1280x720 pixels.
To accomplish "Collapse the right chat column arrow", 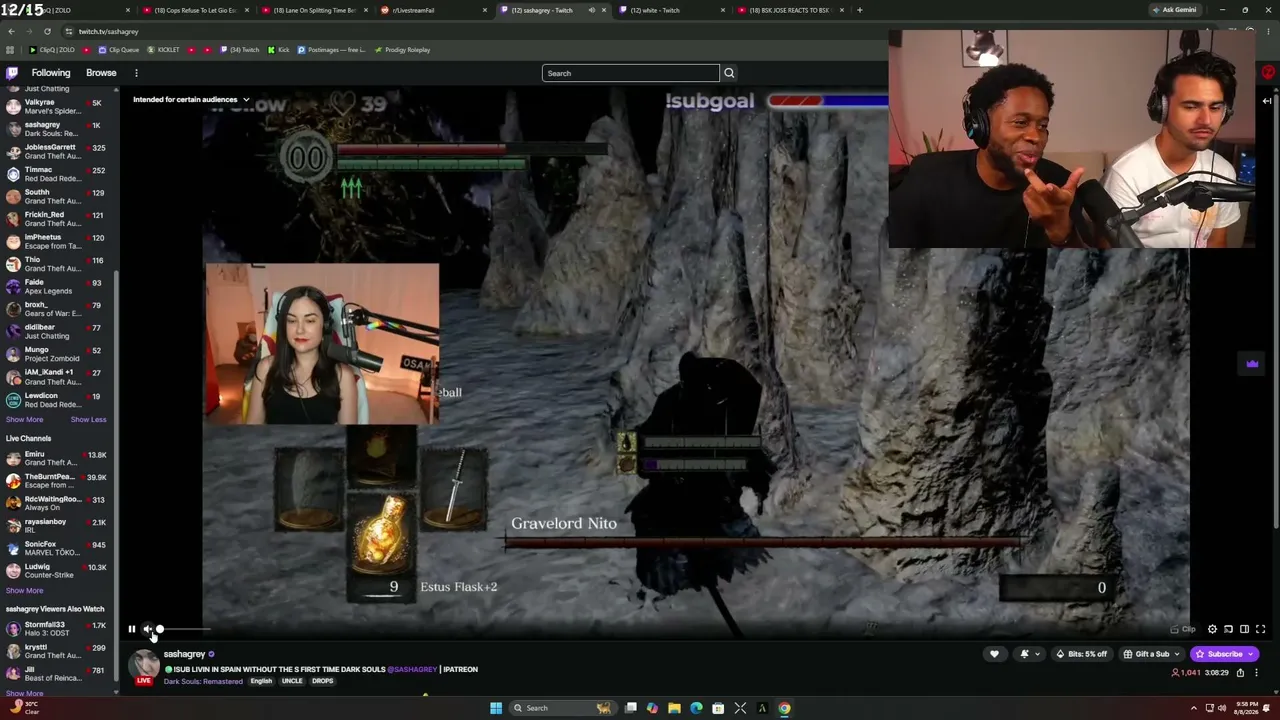I will (1267, 101).
